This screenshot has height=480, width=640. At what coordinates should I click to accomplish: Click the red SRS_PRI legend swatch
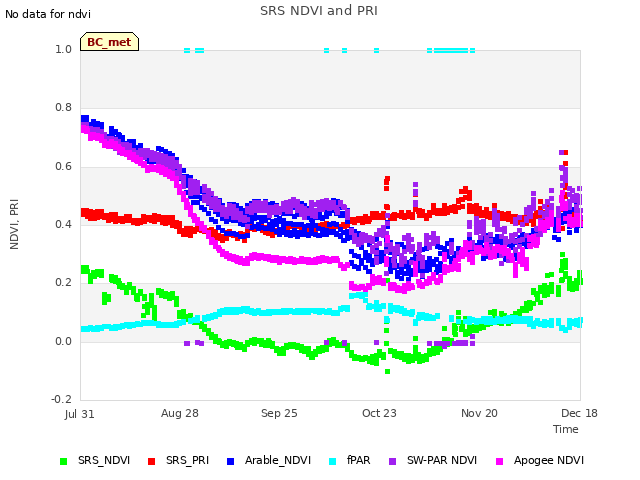coord(151,461)
